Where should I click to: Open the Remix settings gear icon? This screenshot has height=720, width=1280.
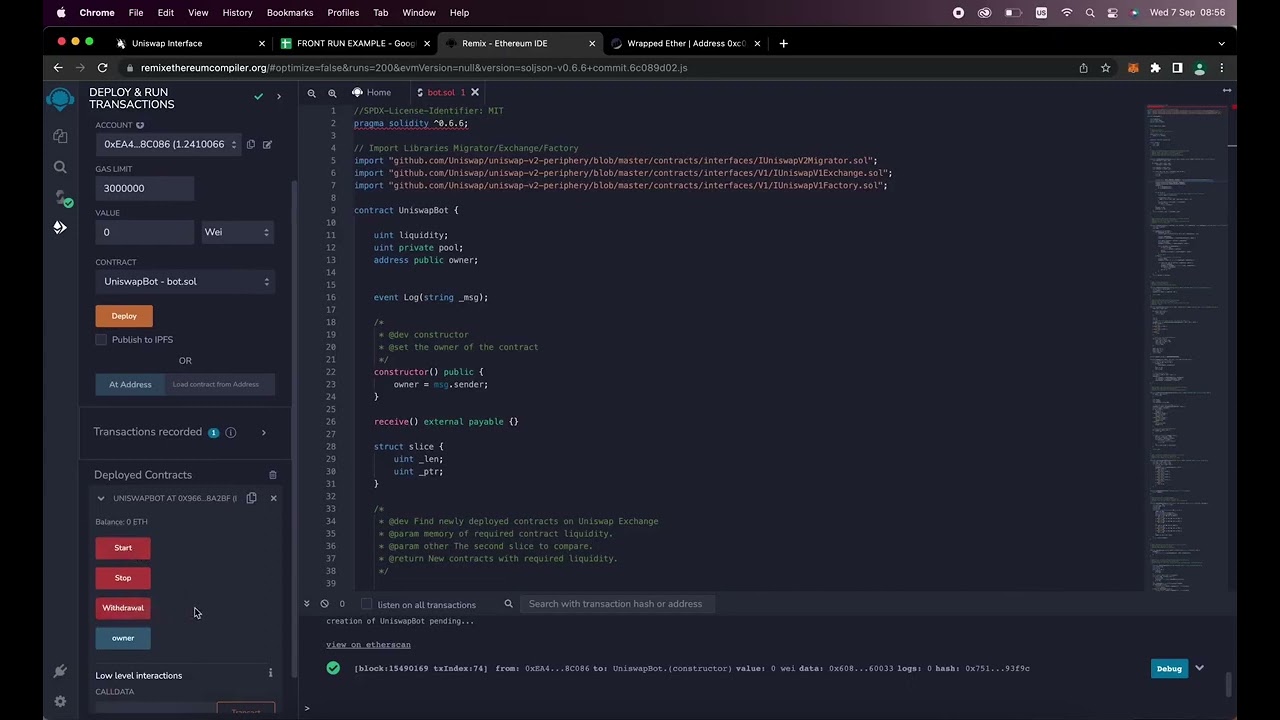coord(60,702)
